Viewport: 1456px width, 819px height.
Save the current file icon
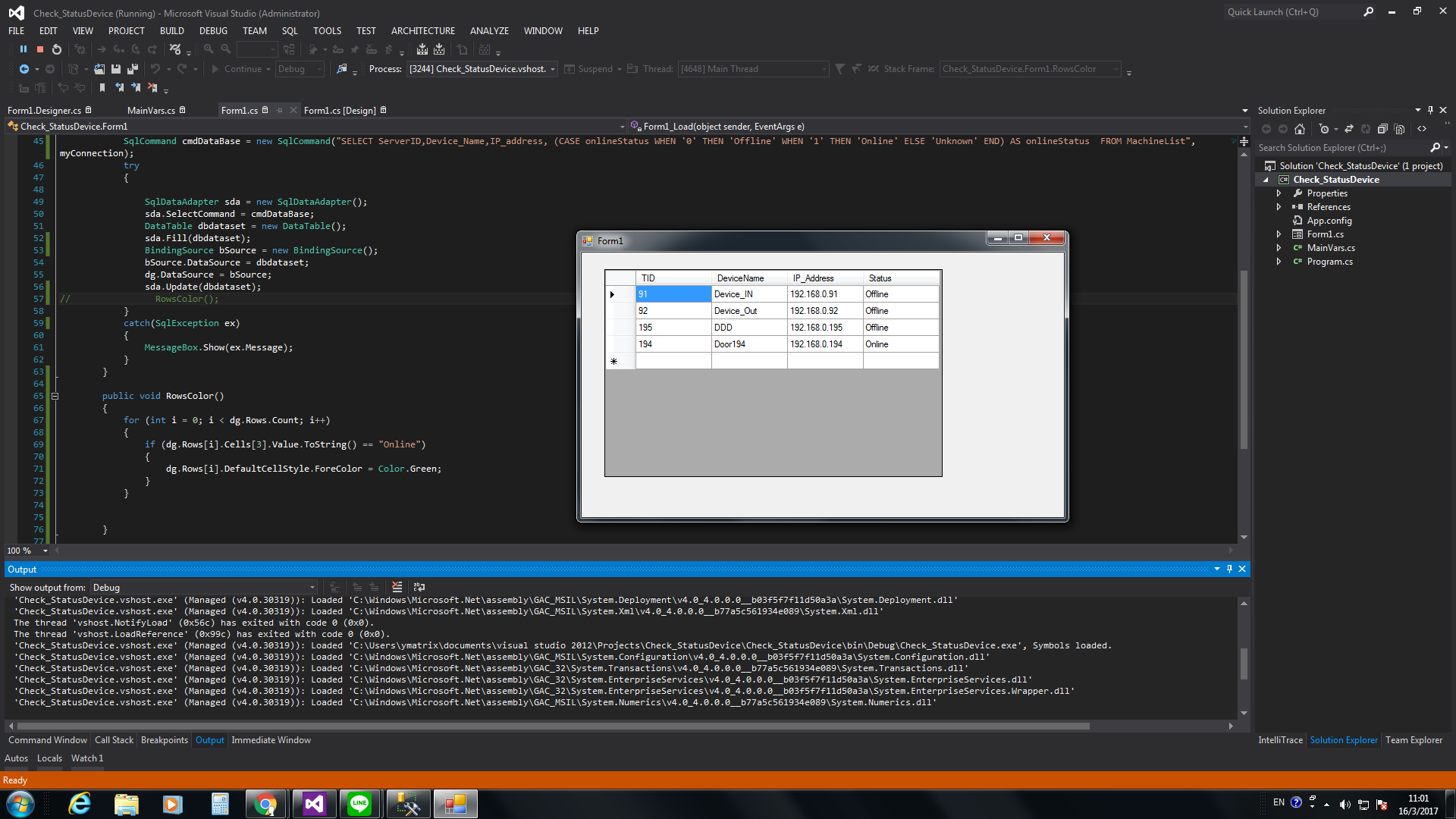116,69
